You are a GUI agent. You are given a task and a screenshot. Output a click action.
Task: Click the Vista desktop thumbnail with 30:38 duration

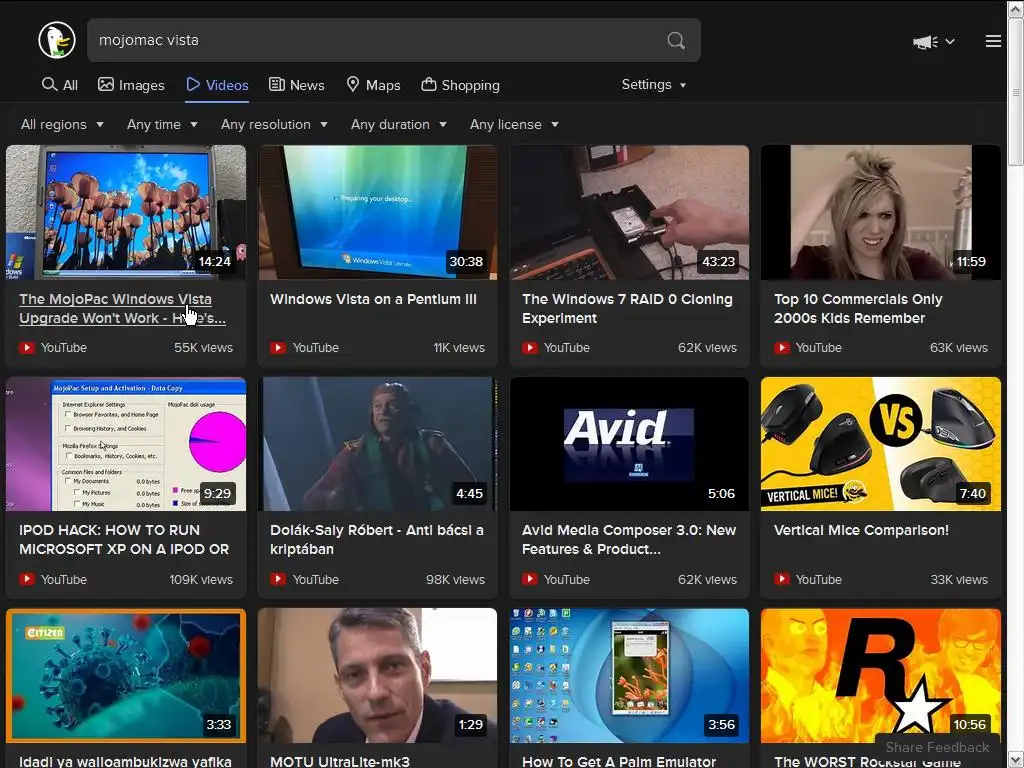tap(377, 212)
